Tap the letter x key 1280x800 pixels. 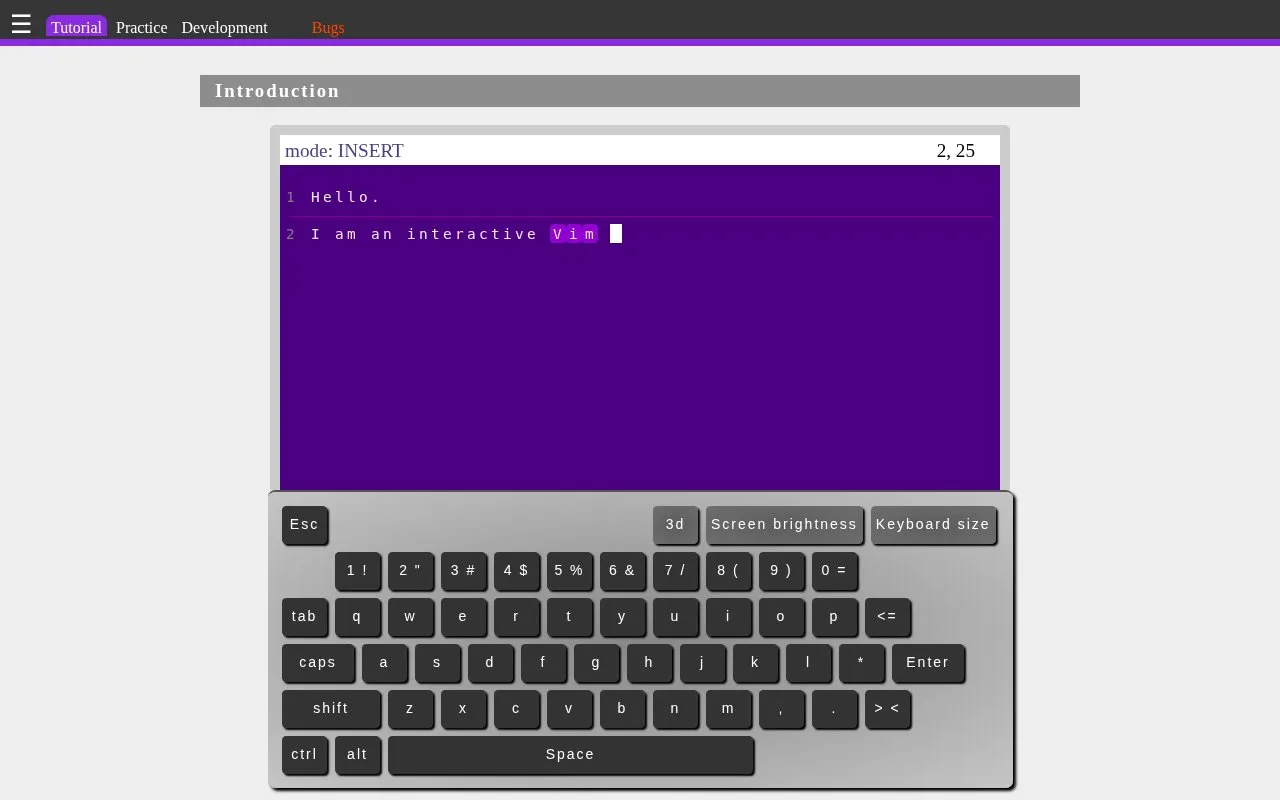coord(463,709)
